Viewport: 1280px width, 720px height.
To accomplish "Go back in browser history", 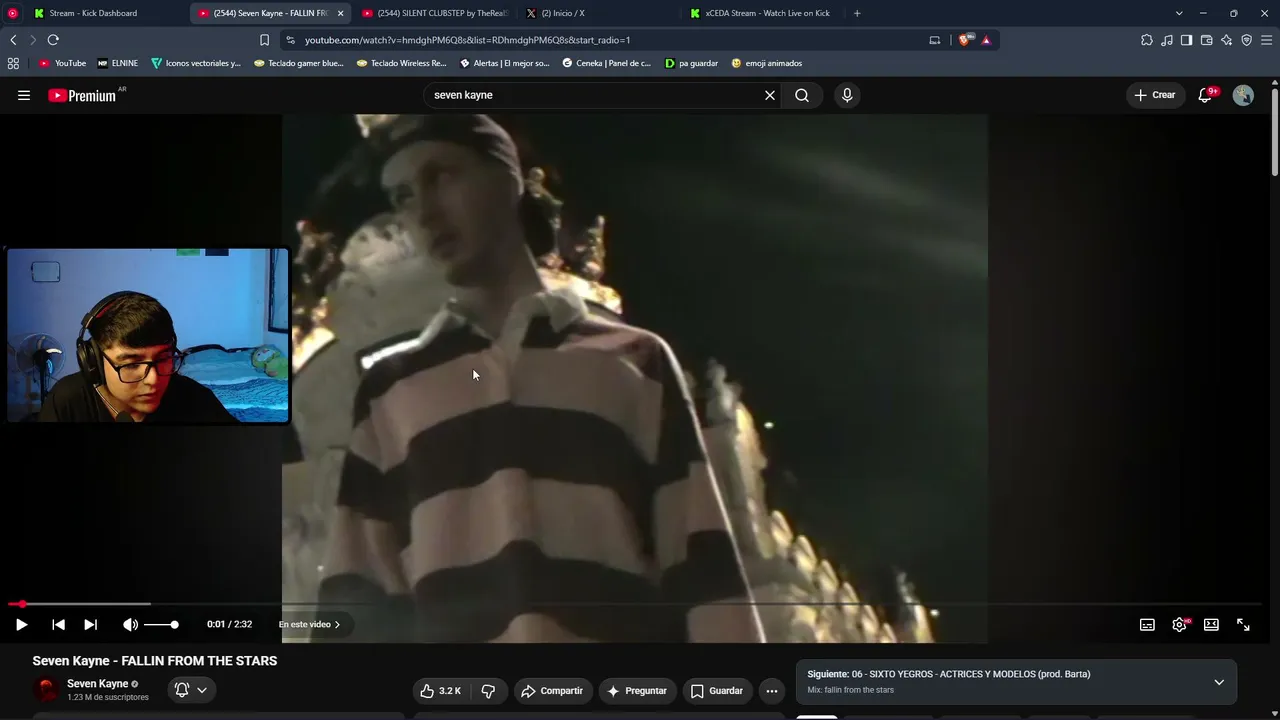I will tap(13, 40).
